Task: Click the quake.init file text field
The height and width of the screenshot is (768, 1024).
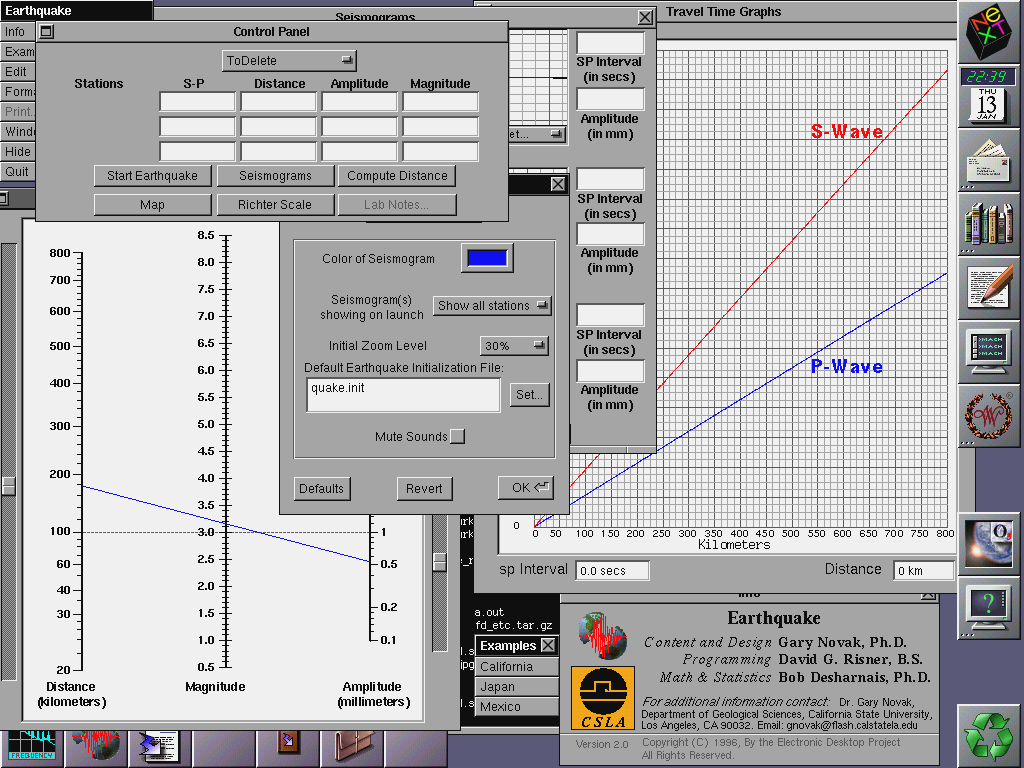Action: coord(403,394)
